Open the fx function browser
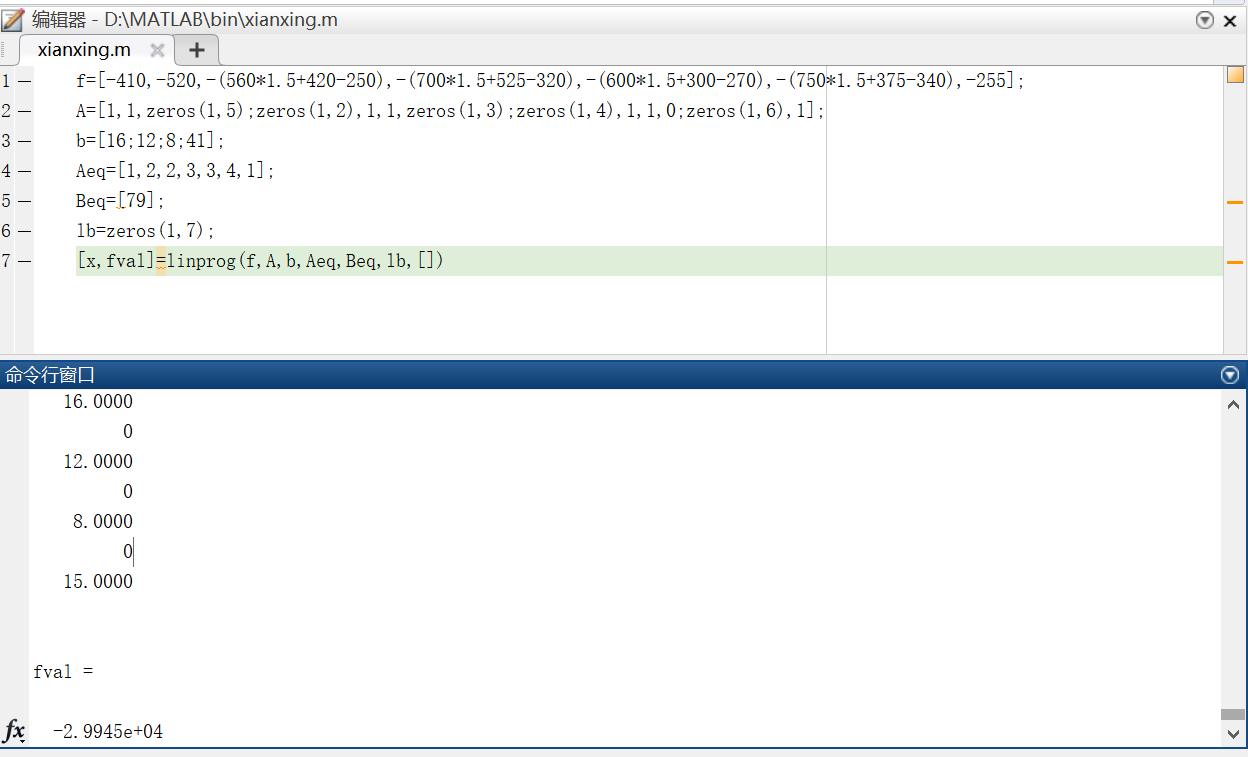Viewport: 1248px width, 757px height. pos(14,732)
